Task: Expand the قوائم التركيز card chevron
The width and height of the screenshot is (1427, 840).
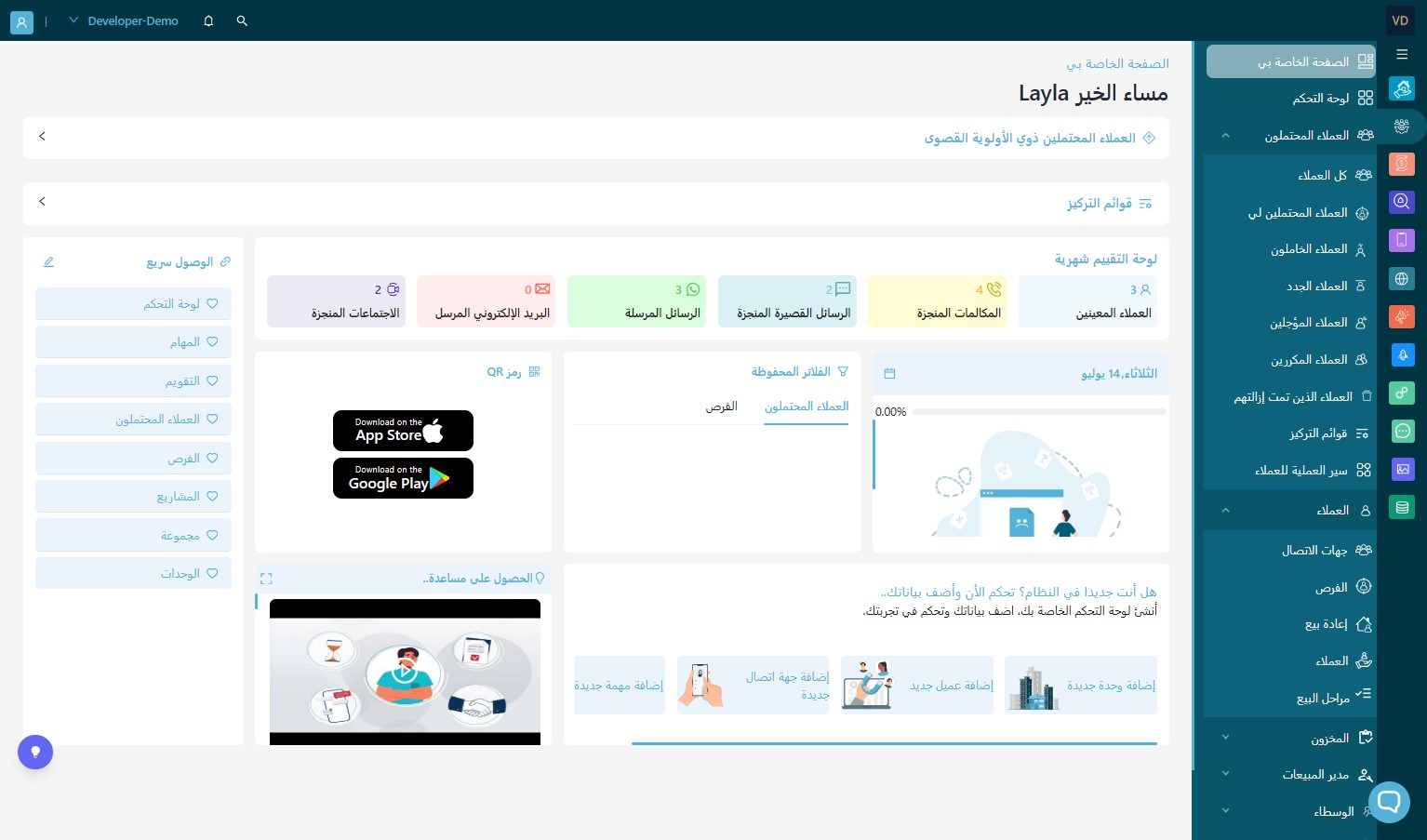Action: tap(42, 202)
